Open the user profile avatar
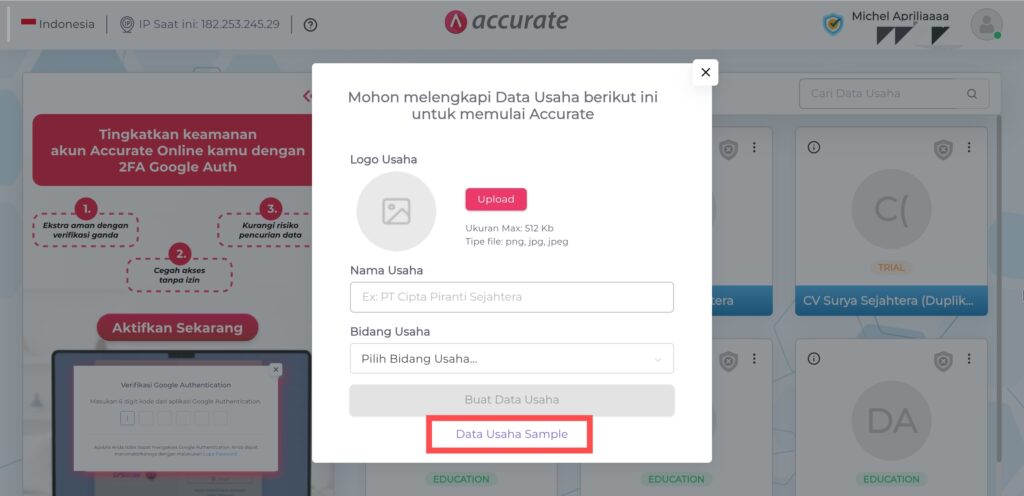 coord(986,25)
